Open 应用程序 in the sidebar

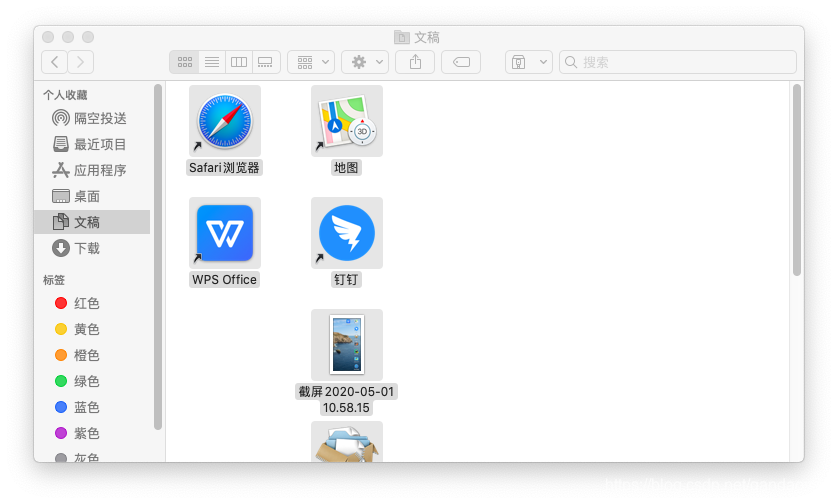point(92,170)
